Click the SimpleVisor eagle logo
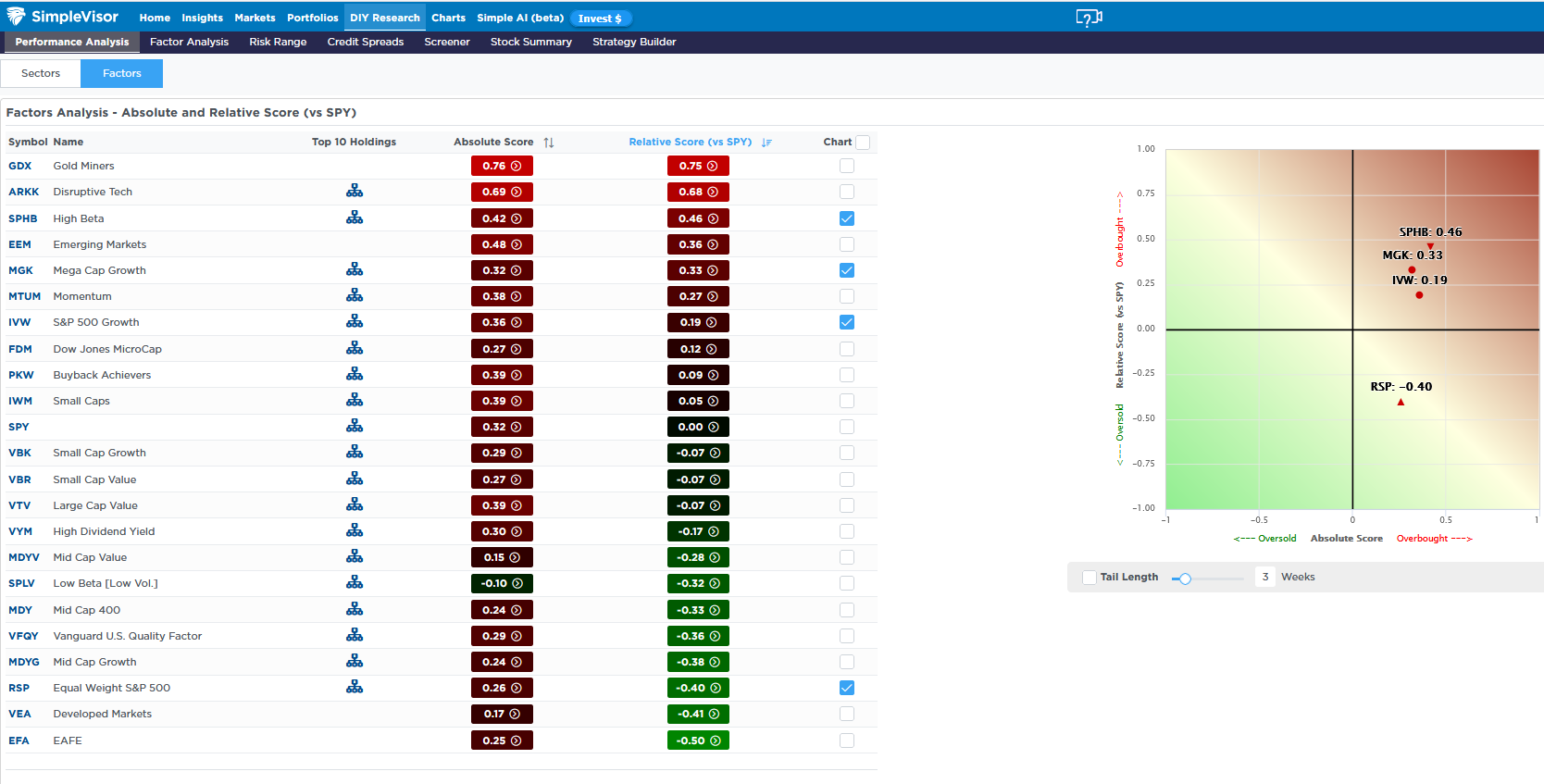 [17, 17]
